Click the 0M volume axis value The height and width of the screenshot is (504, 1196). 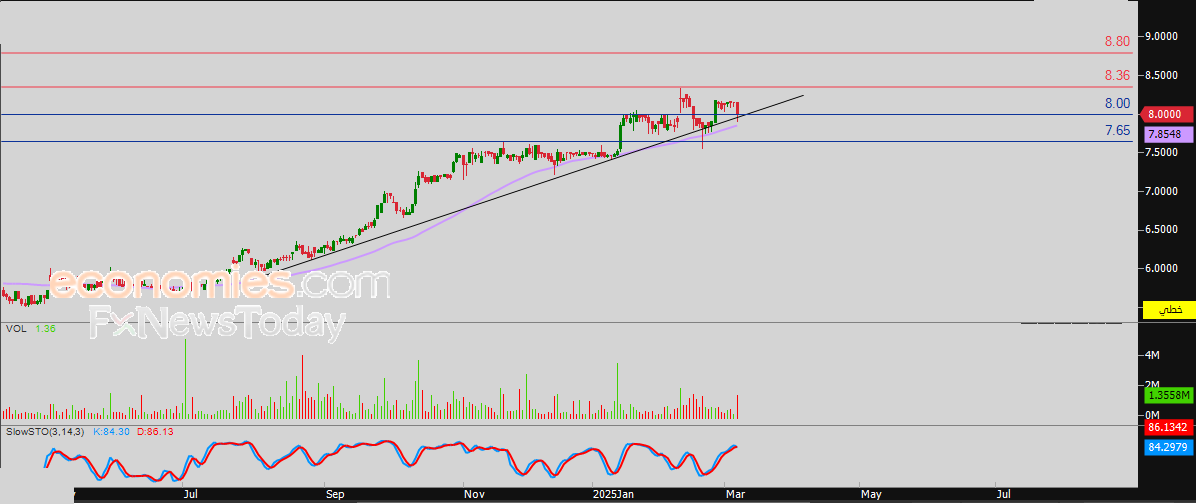coord(1153,414)
